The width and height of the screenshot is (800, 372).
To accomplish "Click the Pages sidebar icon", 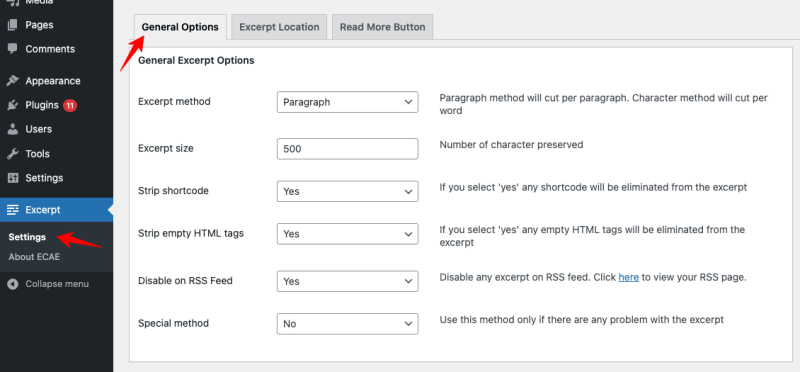I will [x=13, y=24].
